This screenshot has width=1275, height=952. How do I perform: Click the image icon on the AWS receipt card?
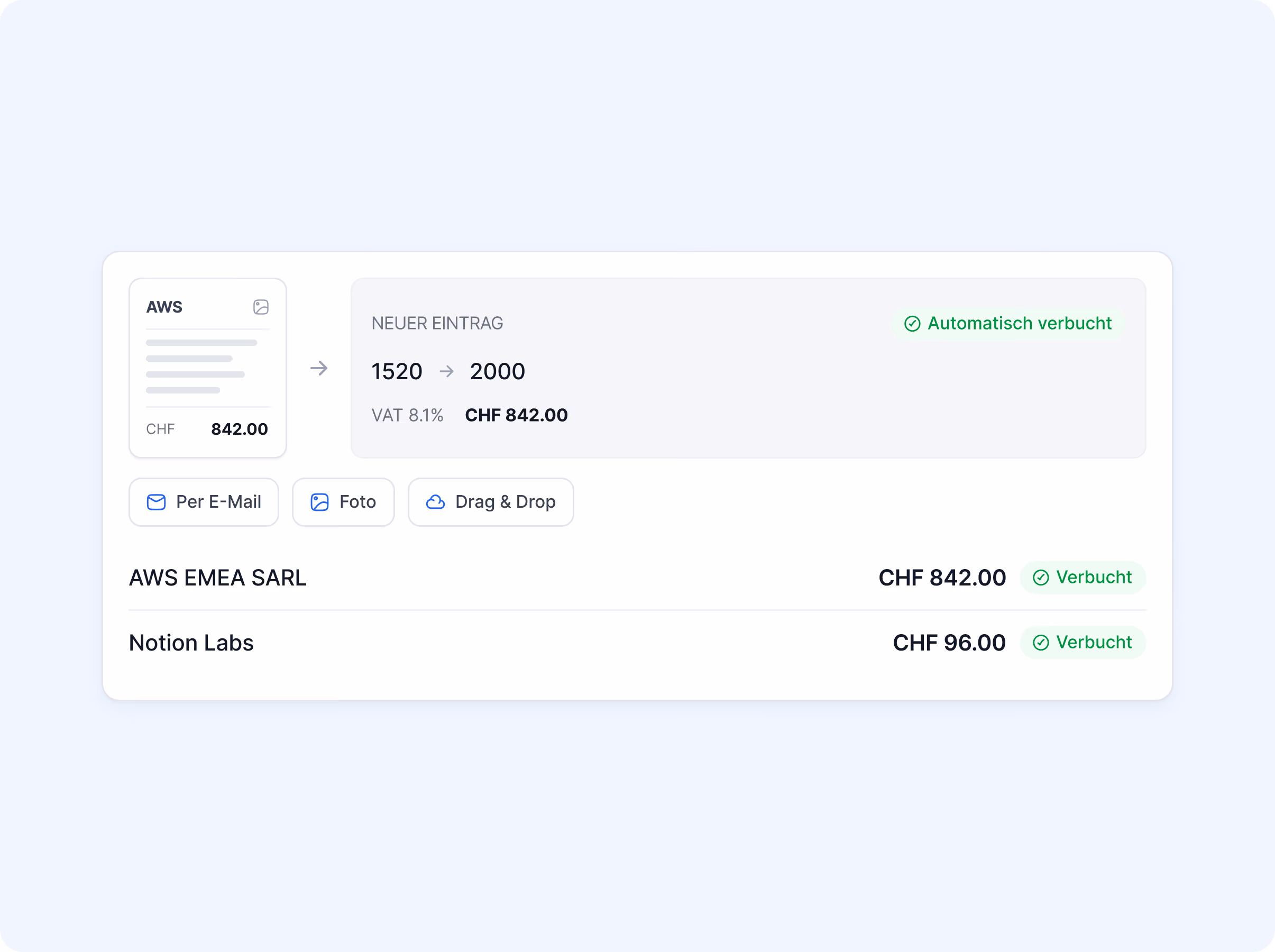click(261, 307)
